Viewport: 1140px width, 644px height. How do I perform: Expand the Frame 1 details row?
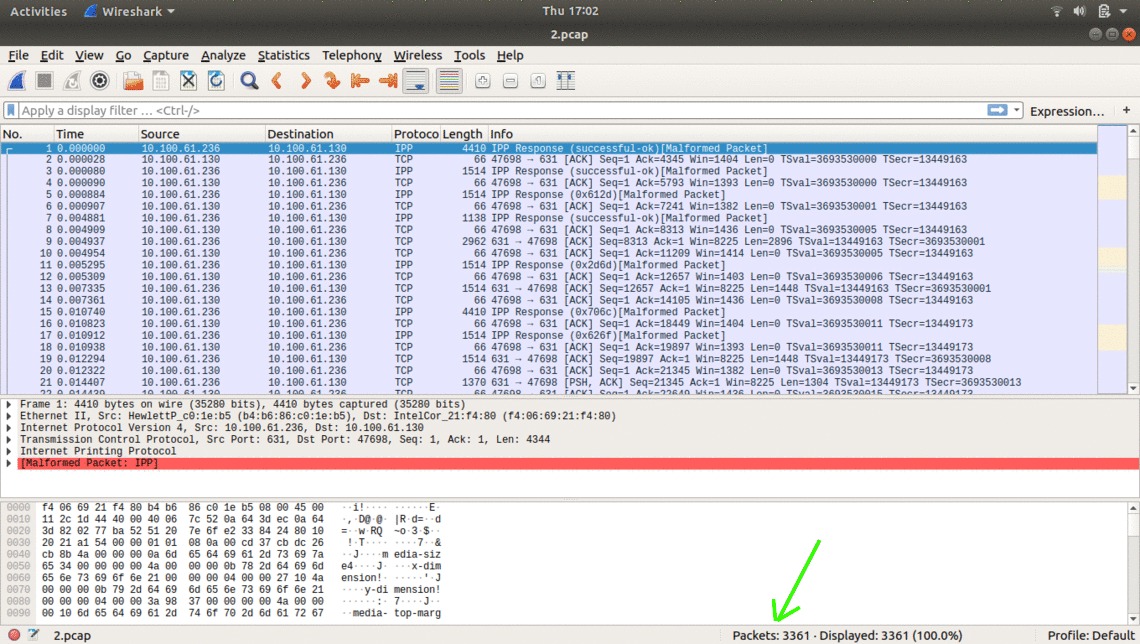(9, 404)
